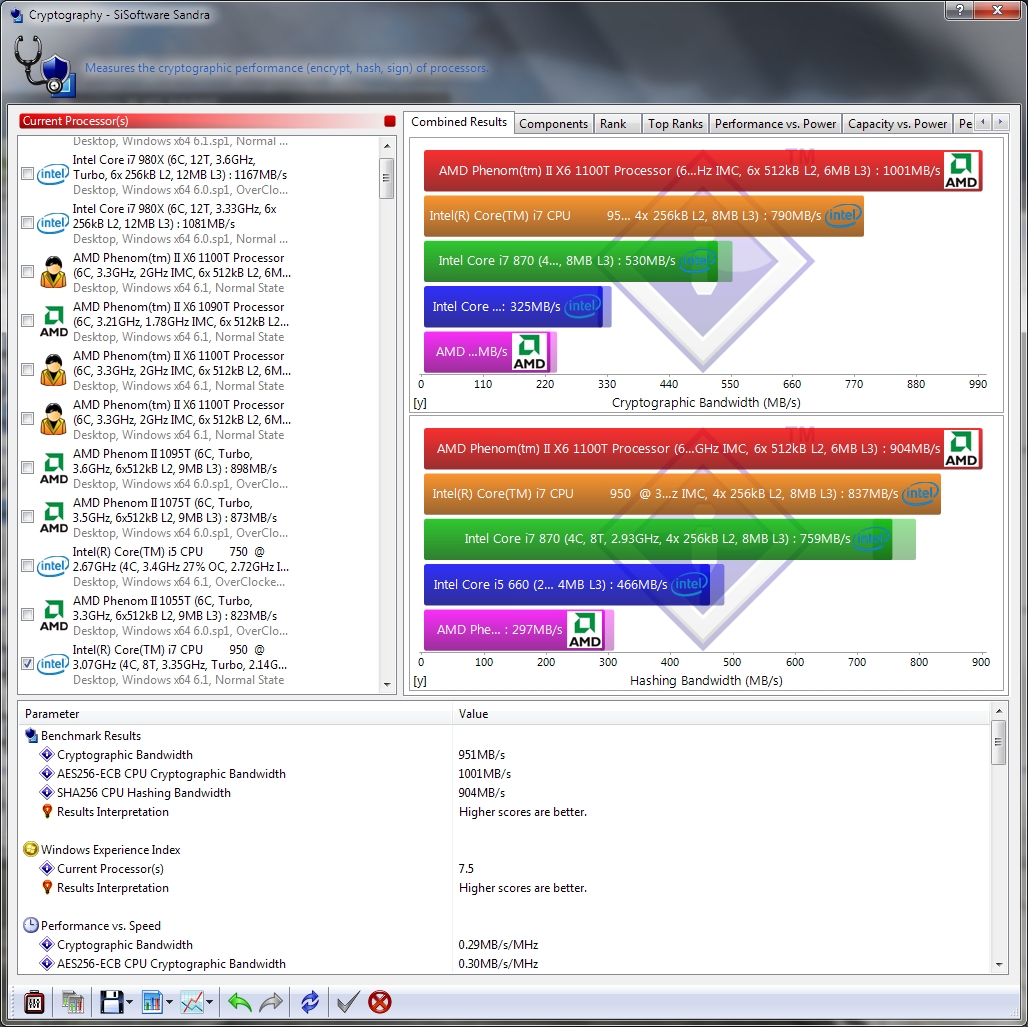Click the Value column header
This screenshot has height=1027, width=1028.
tap(721, 714)
